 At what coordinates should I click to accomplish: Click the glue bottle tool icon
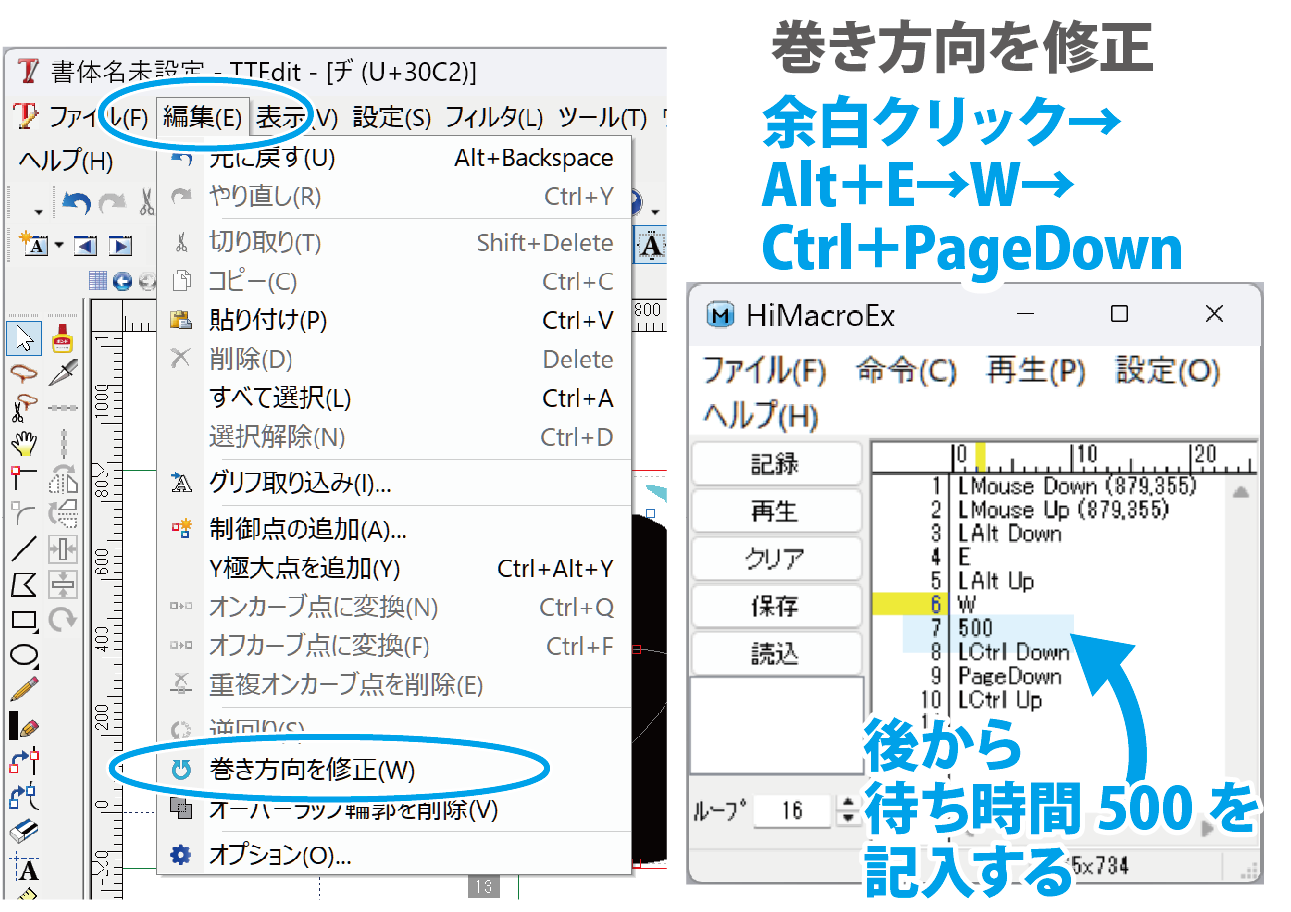(62, 339)
